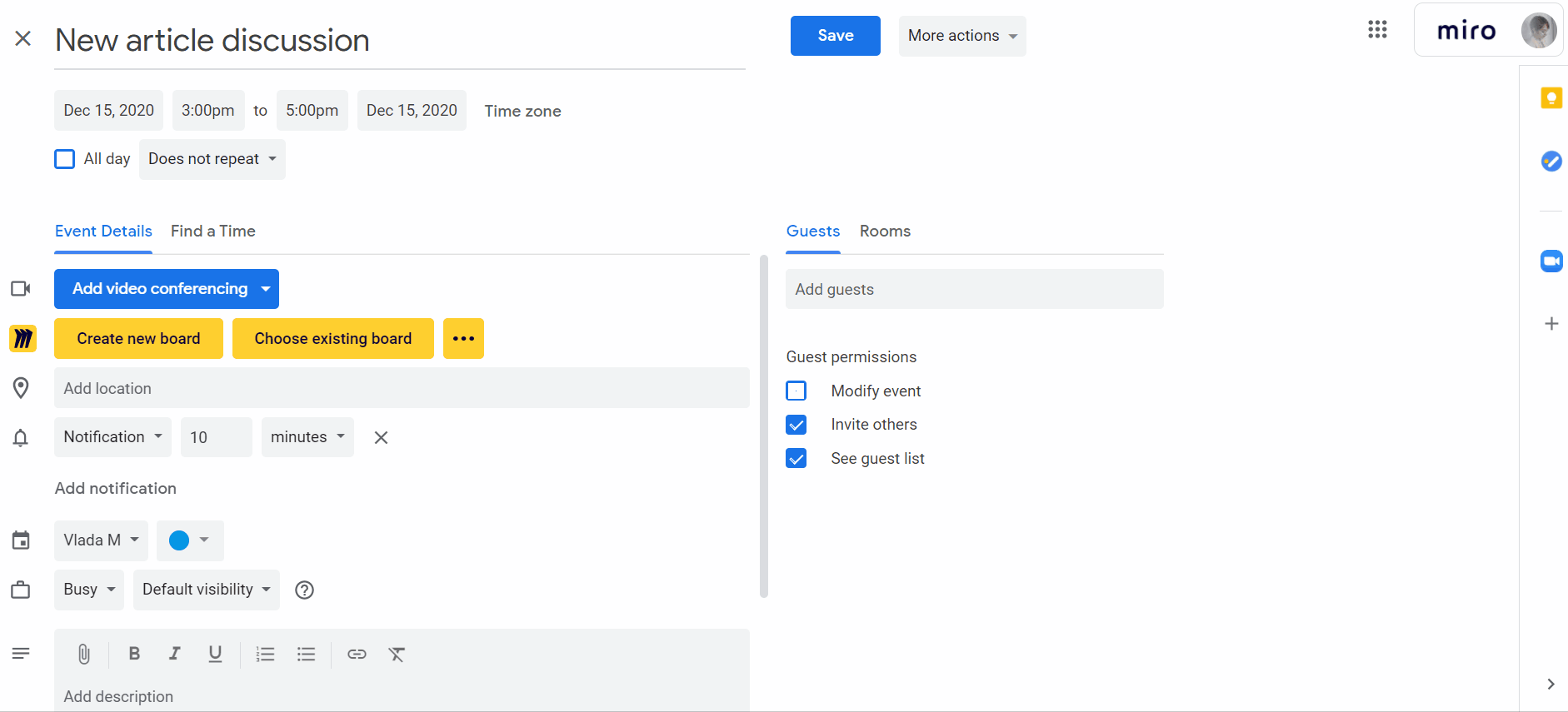Click the remove formatting icon
Viewport: 1568px width, 712px height.
click(397, 655)
